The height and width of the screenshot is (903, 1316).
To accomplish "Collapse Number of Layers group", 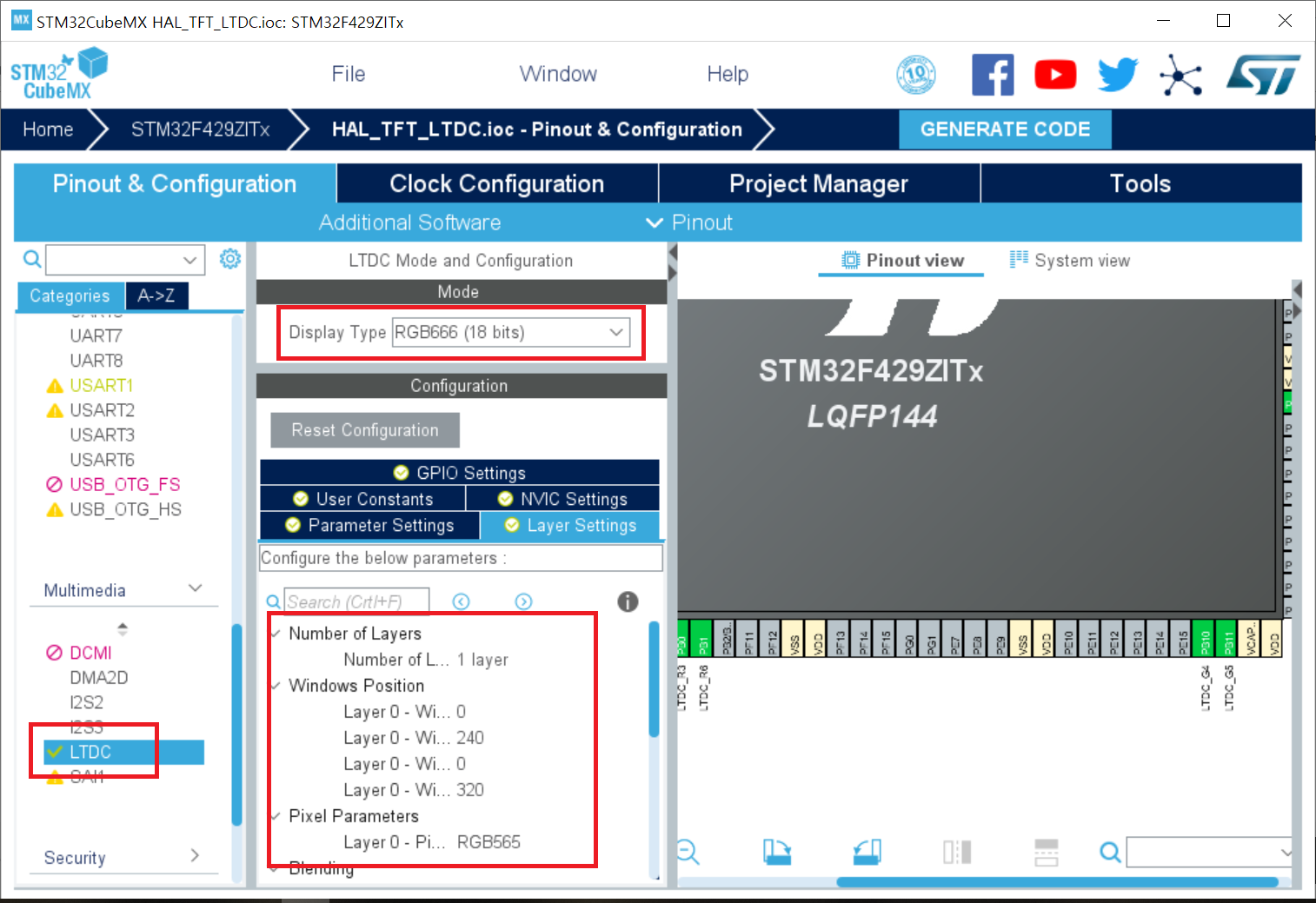I will (x=276, y=633).
